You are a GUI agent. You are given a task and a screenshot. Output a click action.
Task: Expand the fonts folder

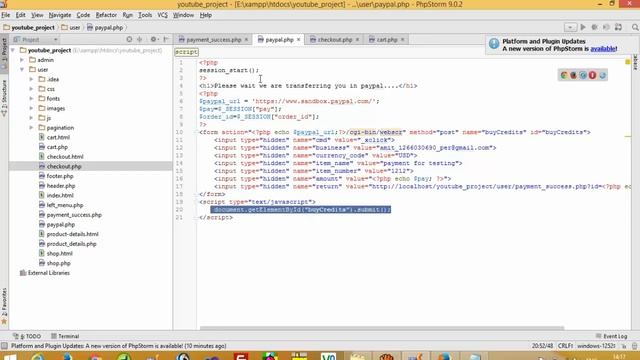coord(31,99)
